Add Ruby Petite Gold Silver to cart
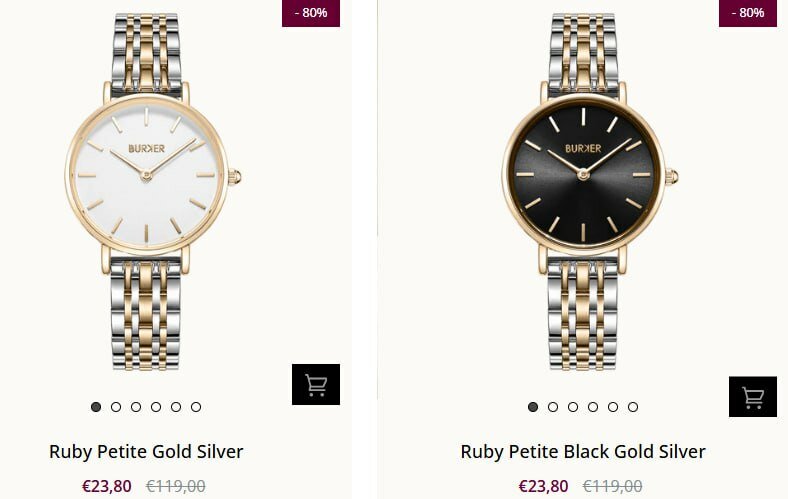This screenshot has width=788, height=499. coord(316,385)
